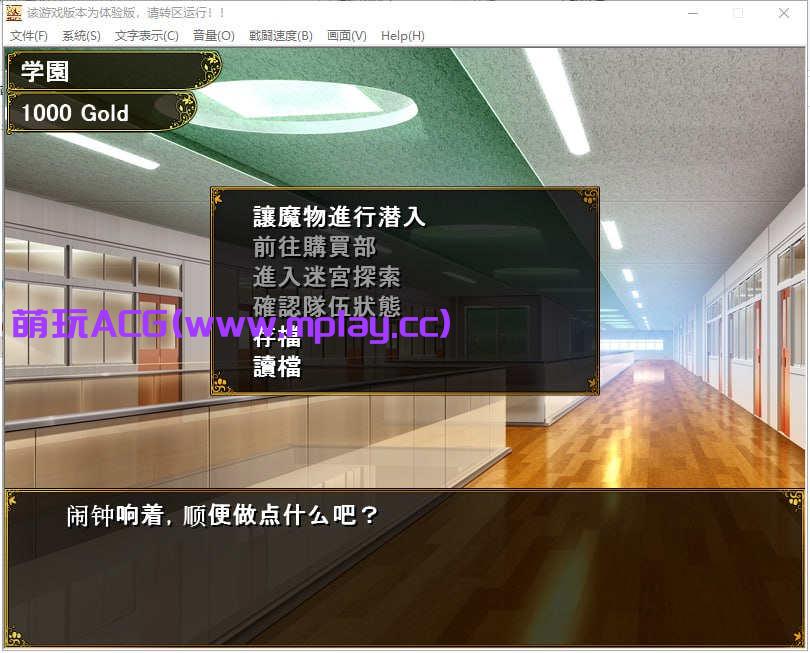This screenshot has height=653, width=810.
Task: Maximize the game window
Action: 738,13
